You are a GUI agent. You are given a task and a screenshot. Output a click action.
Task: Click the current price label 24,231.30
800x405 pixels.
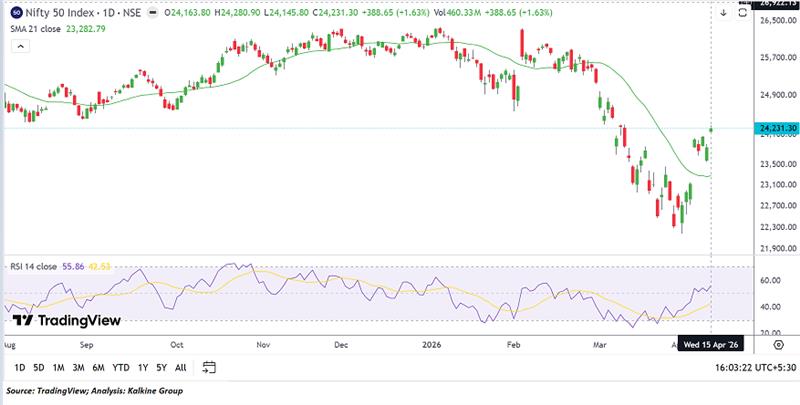[776, 129]
